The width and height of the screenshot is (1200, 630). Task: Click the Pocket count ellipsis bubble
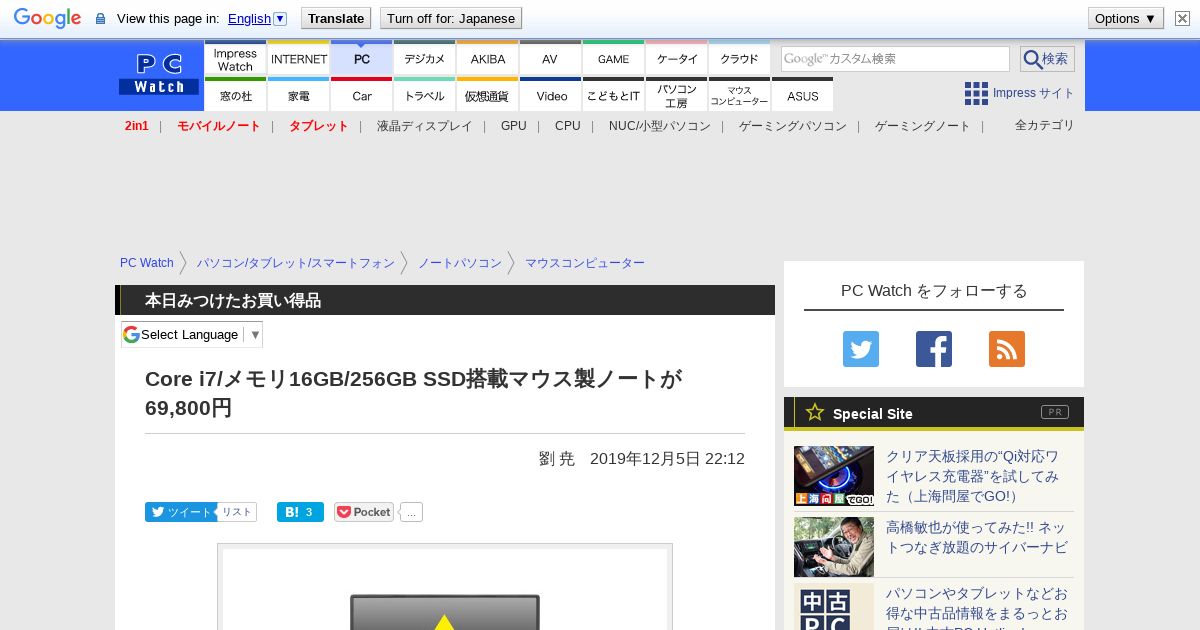pos(411,512)
